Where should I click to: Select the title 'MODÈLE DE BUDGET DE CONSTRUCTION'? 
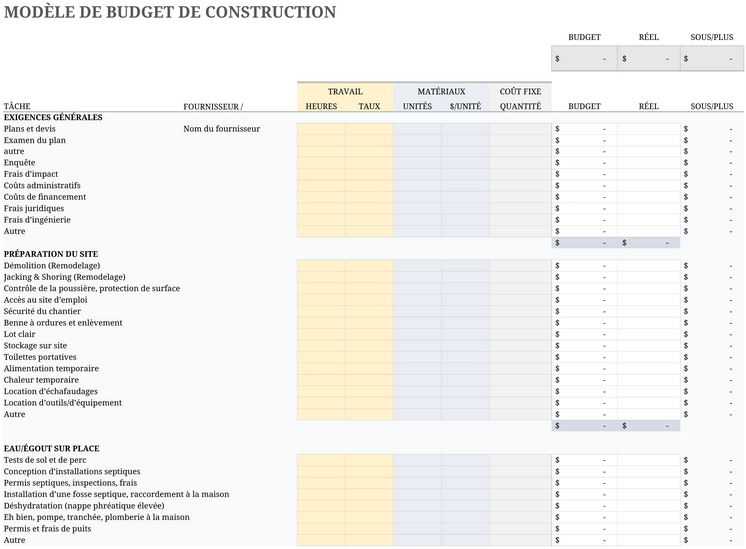click(170, 12)
